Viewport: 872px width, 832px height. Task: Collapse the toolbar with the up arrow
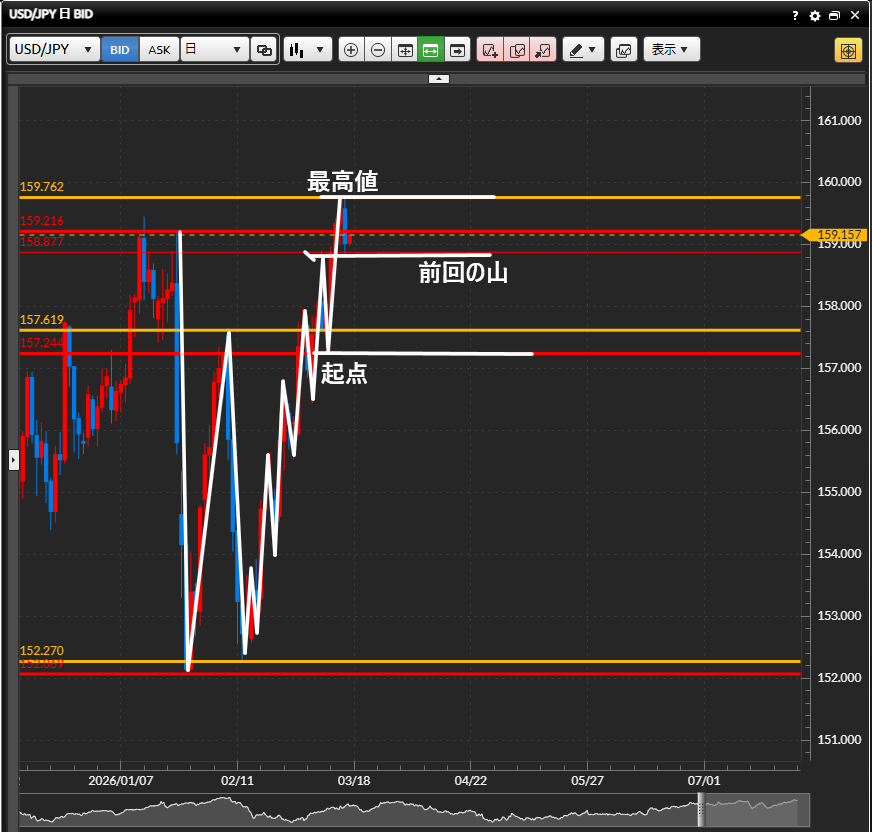pyautogui.click(x=439, y=78)
